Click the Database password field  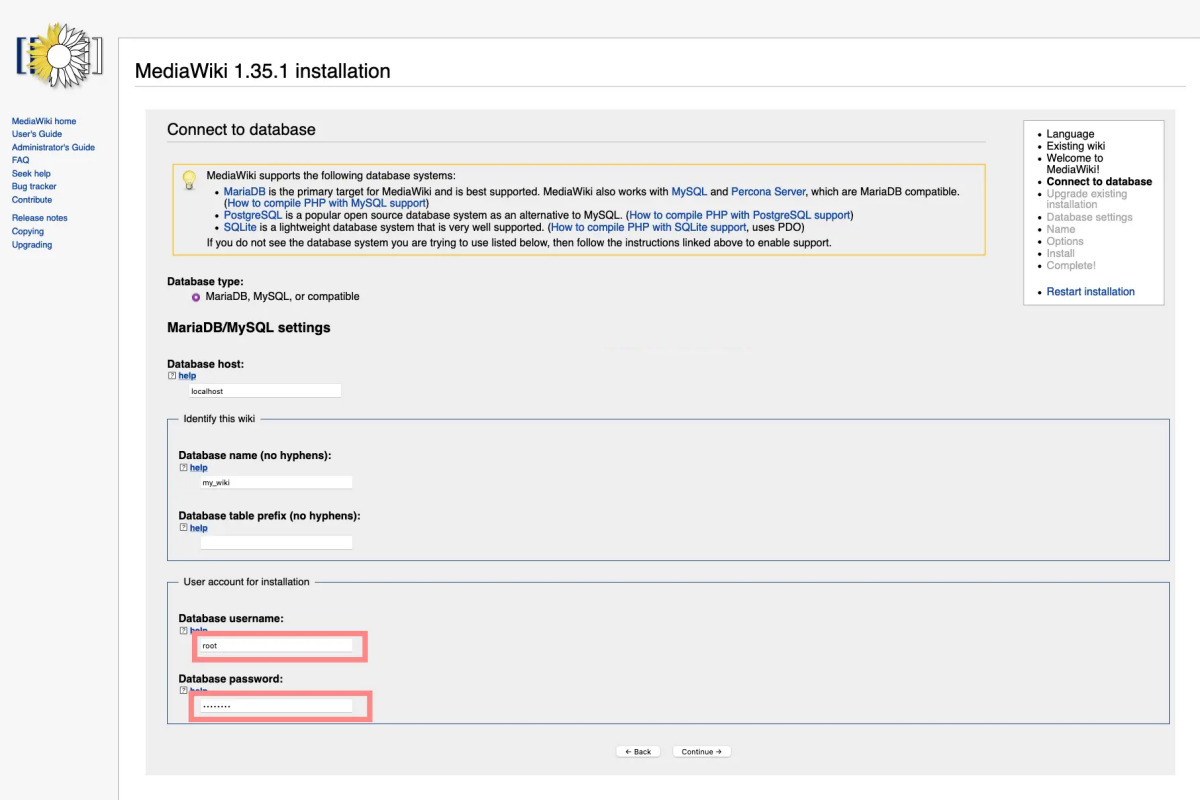click(276, 706)
